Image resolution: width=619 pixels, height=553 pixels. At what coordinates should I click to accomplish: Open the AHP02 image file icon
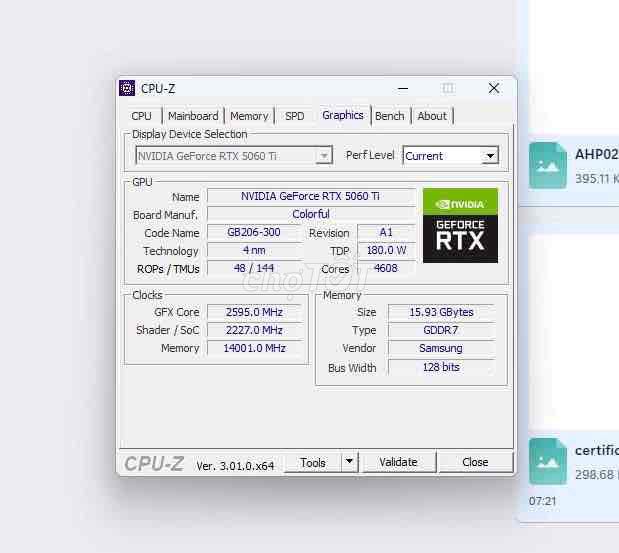point(548,165)
